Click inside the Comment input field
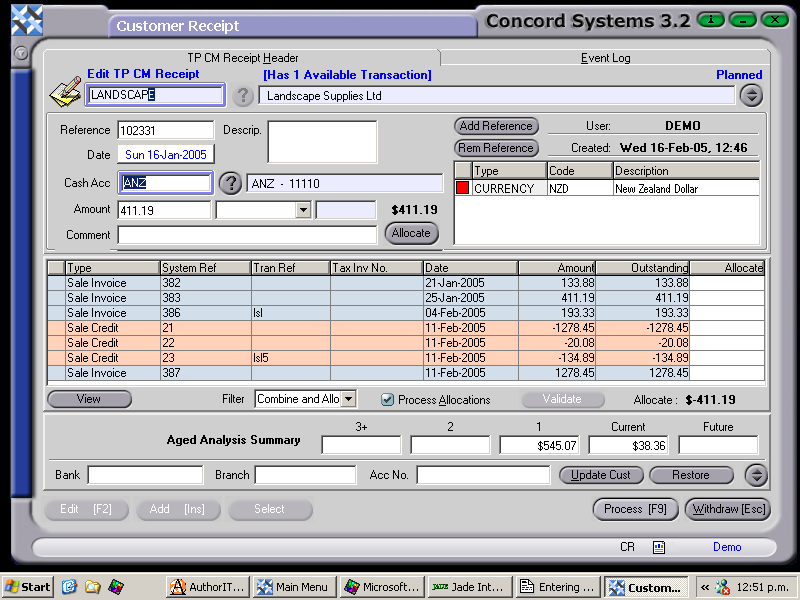800x600 pixels. 250,235
